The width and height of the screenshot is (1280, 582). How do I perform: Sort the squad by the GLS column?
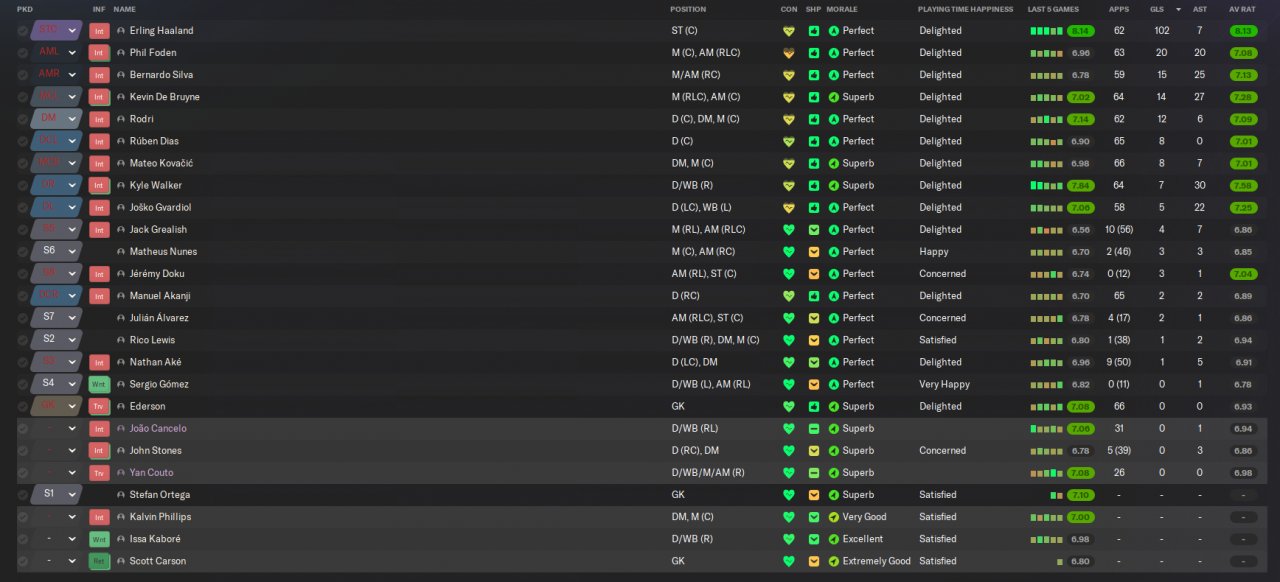(x=1157, y=9)
